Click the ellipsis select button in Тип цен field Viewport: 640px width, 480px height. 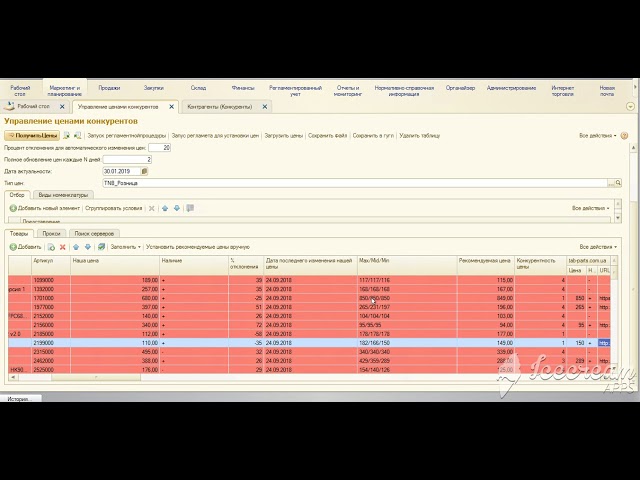[611, 183]
